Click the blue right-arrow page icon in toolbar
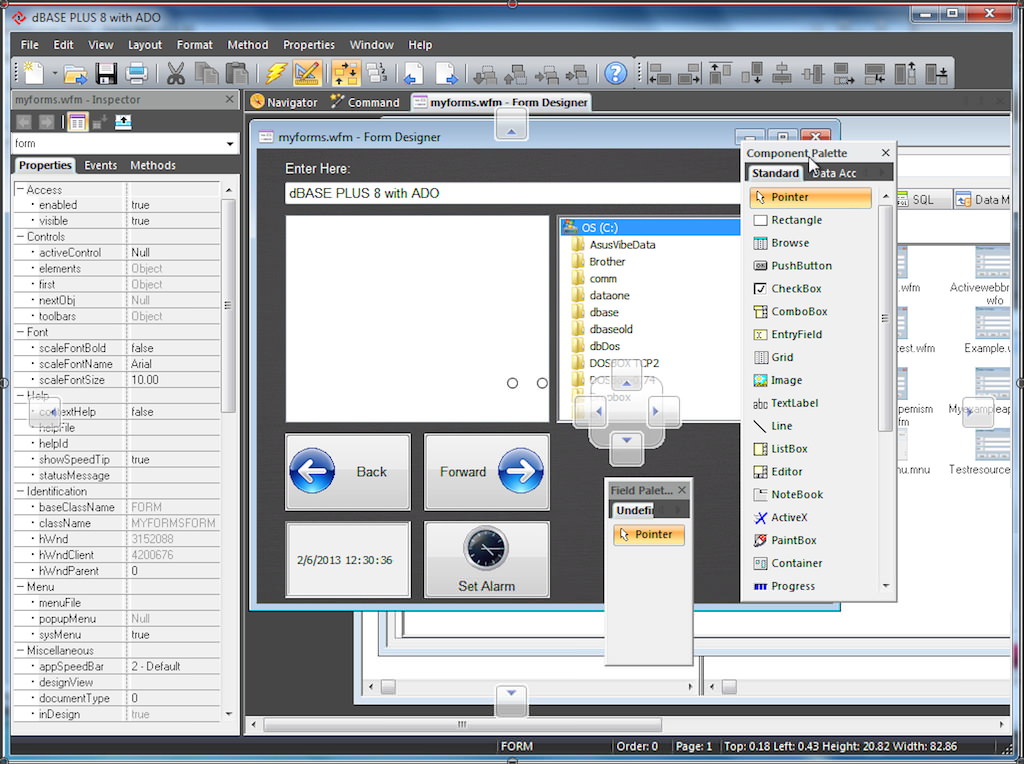1024x764 pixels. pyautogui.click(x=446, y=73)
